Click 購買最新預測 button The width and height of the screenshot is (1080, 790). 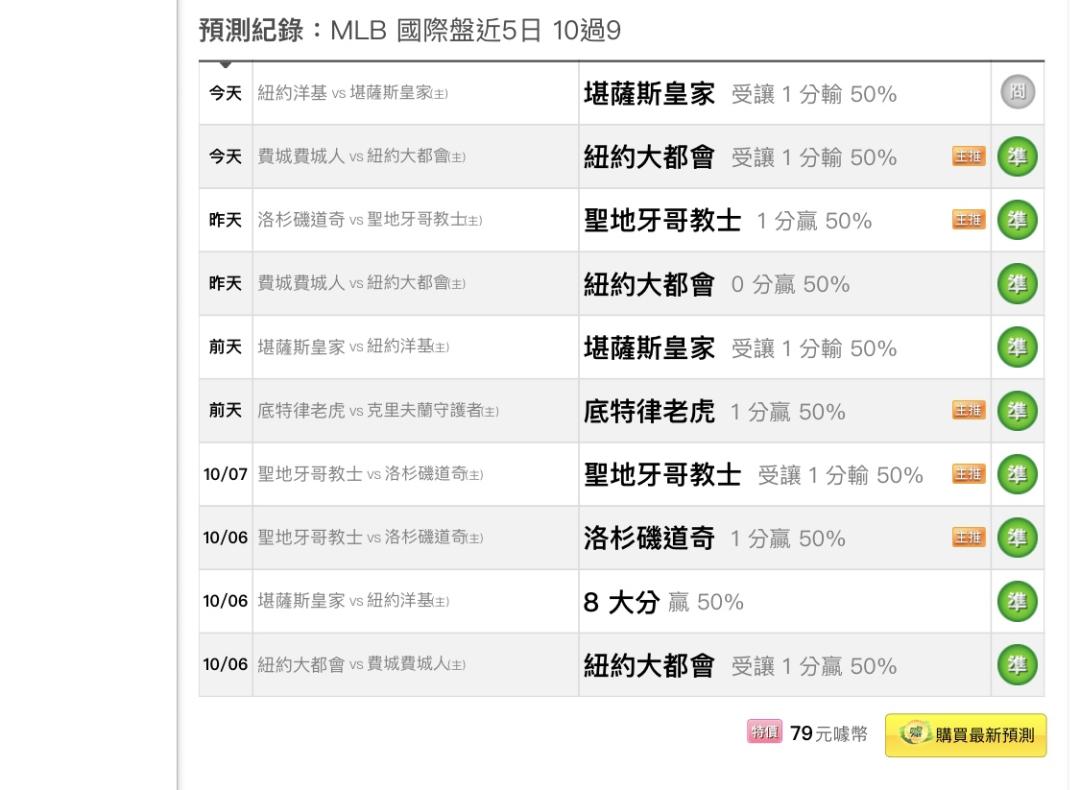coord(966,735)
